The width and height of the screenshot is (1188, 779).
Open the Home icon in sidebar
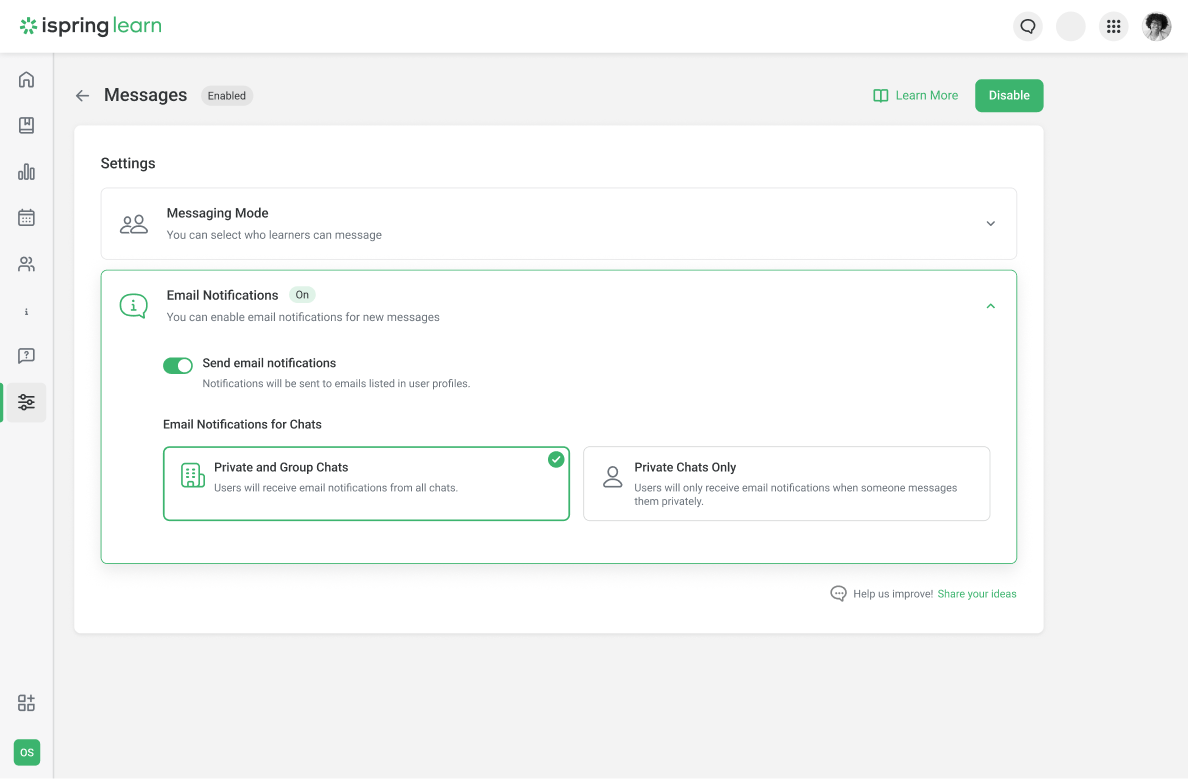[26, 80]
